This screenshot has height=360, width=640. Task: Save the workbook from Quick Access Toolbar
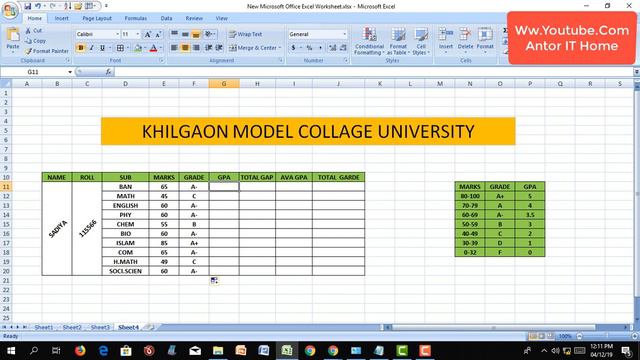(x=27, y=6)
